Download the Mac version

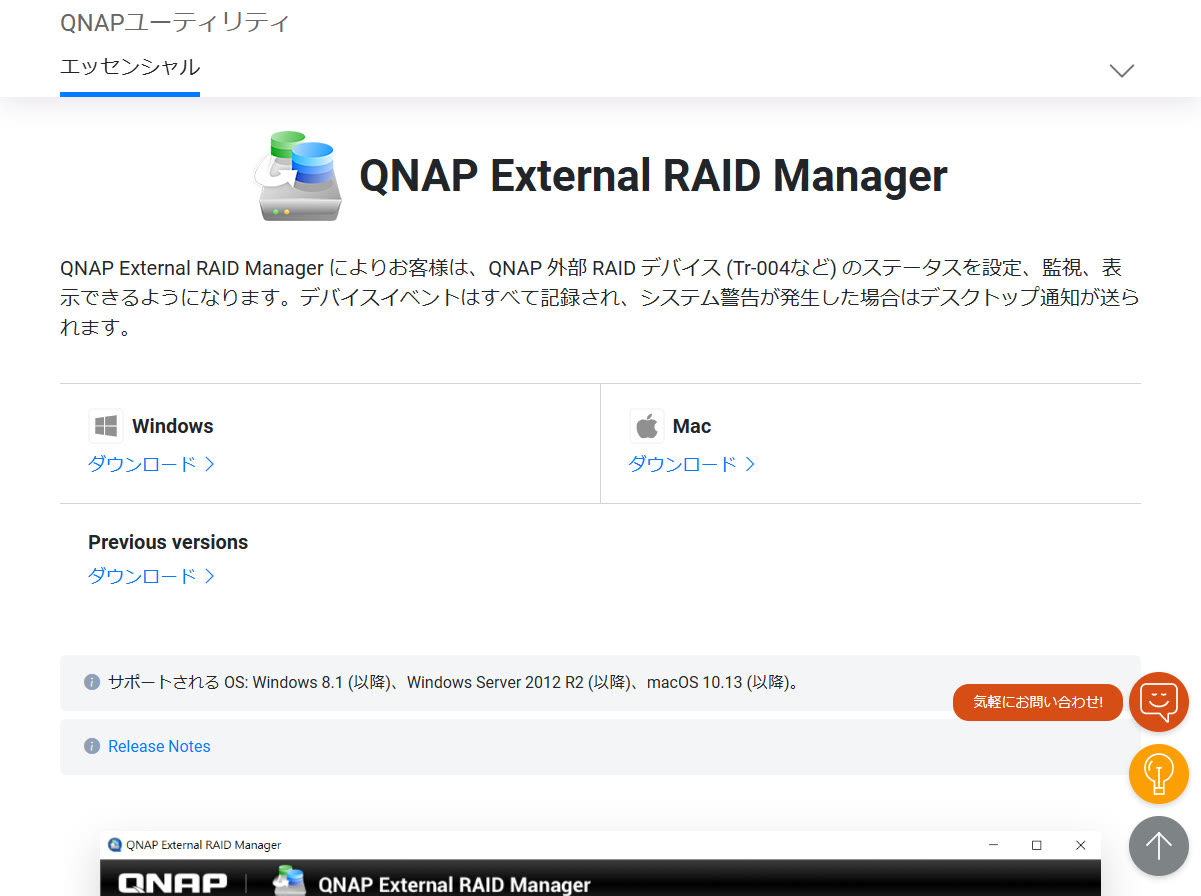[692, 464]
